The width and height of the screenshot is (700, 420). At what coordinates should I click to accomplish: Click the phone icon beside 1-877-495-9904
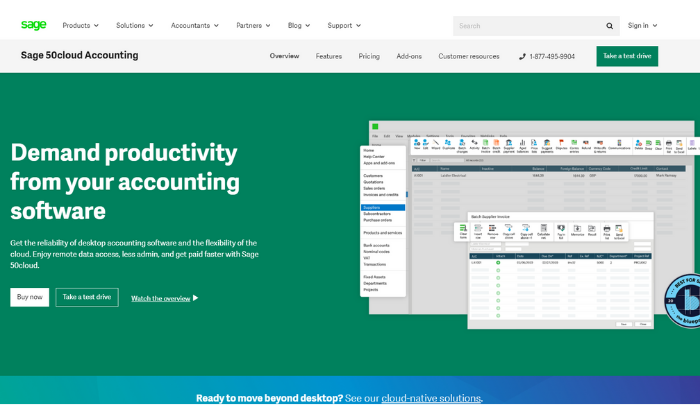(522, 57)
